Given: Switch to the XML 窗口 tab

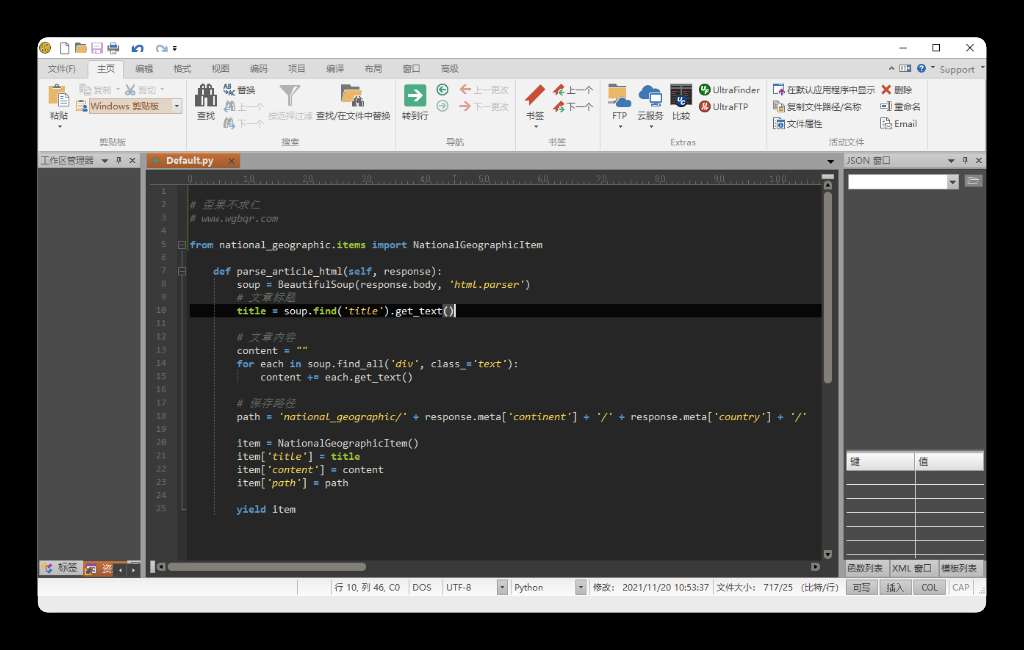Looking at the screenshot, I should coord(912,568).
